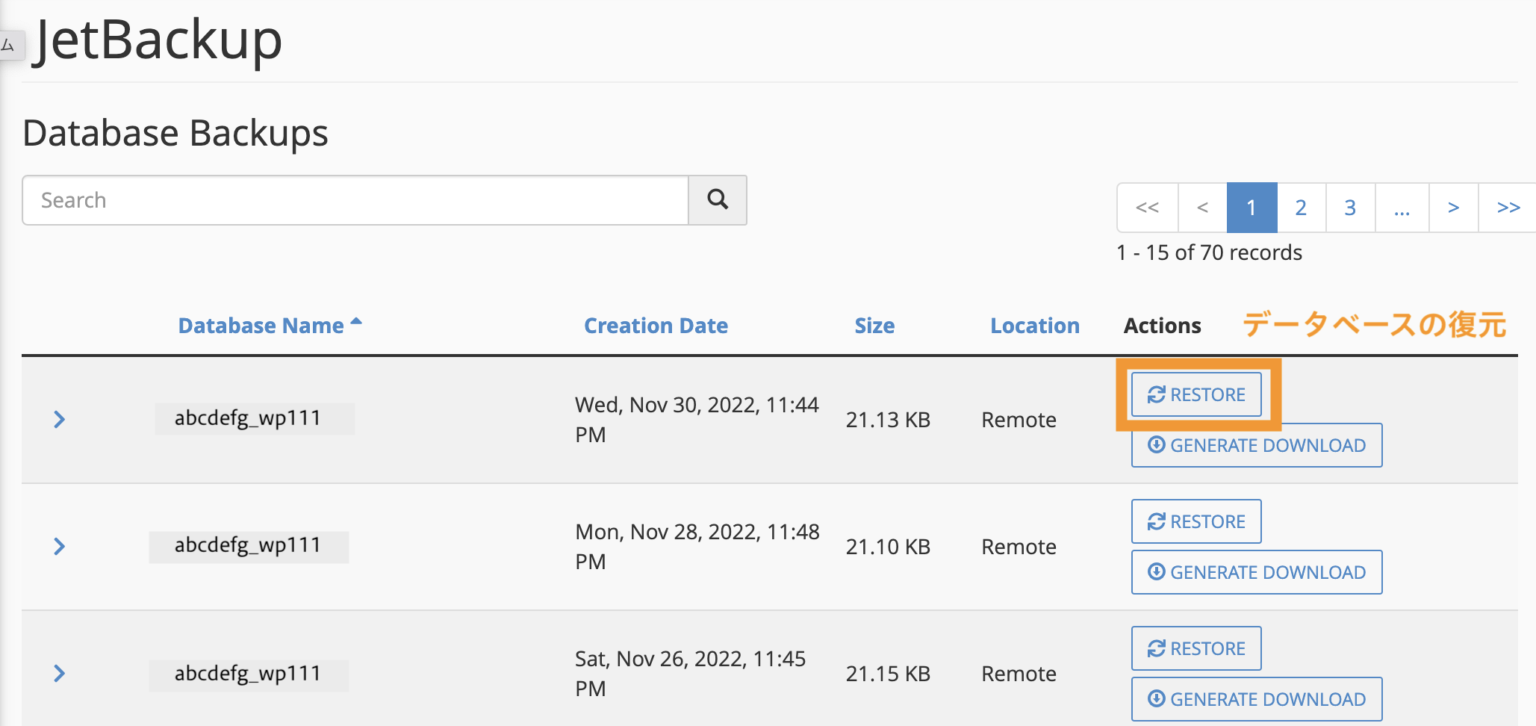
Task: Jump to the first page (<<)
Action: (x=1148, y=208)
